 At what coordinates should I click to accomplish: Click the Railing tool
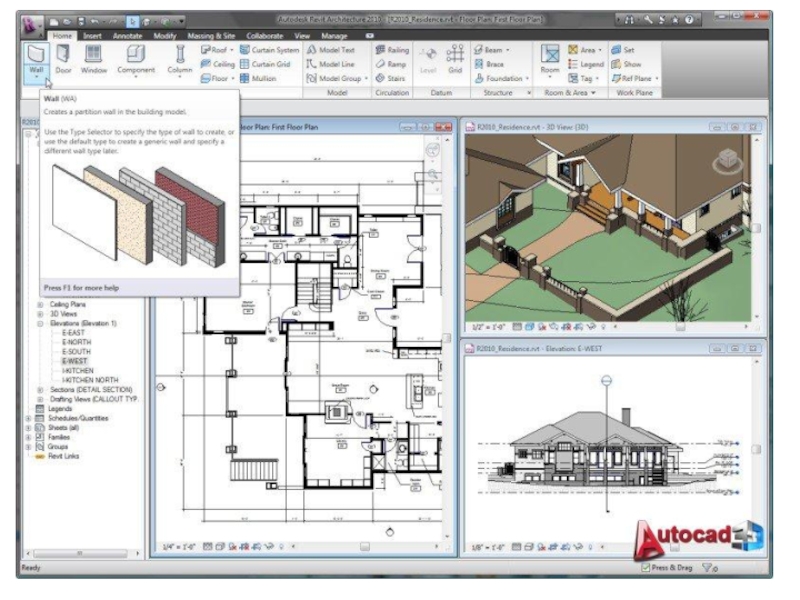tap(392, 50)
